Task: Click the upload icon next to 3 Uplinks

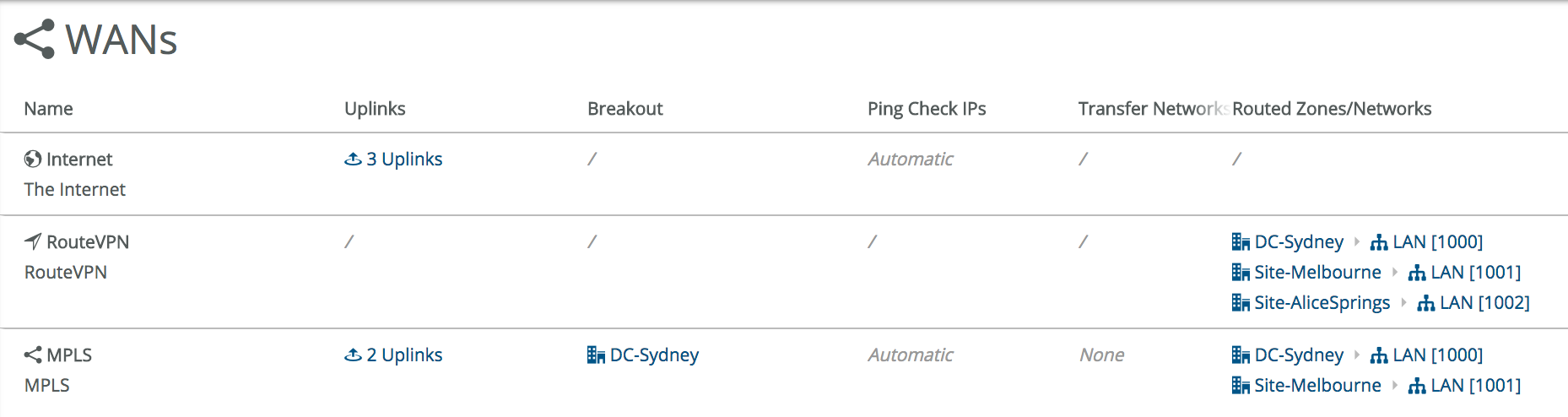Action: [x=353, y=160]
